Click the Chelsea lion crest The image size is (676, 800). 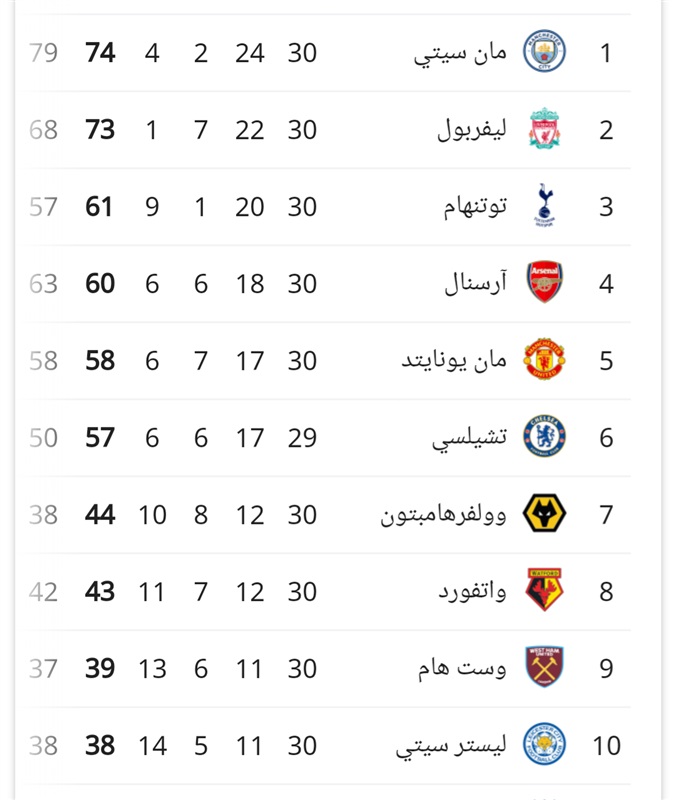point(544,436)
